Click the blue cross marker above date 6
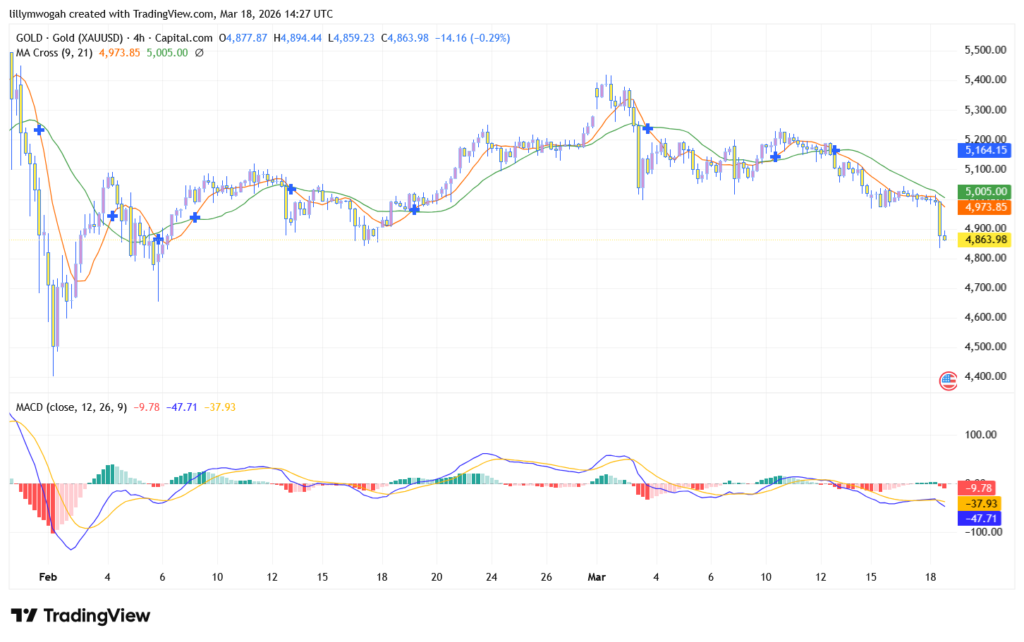Image resolution: width=1024 pixels, height=642 pixels. (x=158, y=239)
